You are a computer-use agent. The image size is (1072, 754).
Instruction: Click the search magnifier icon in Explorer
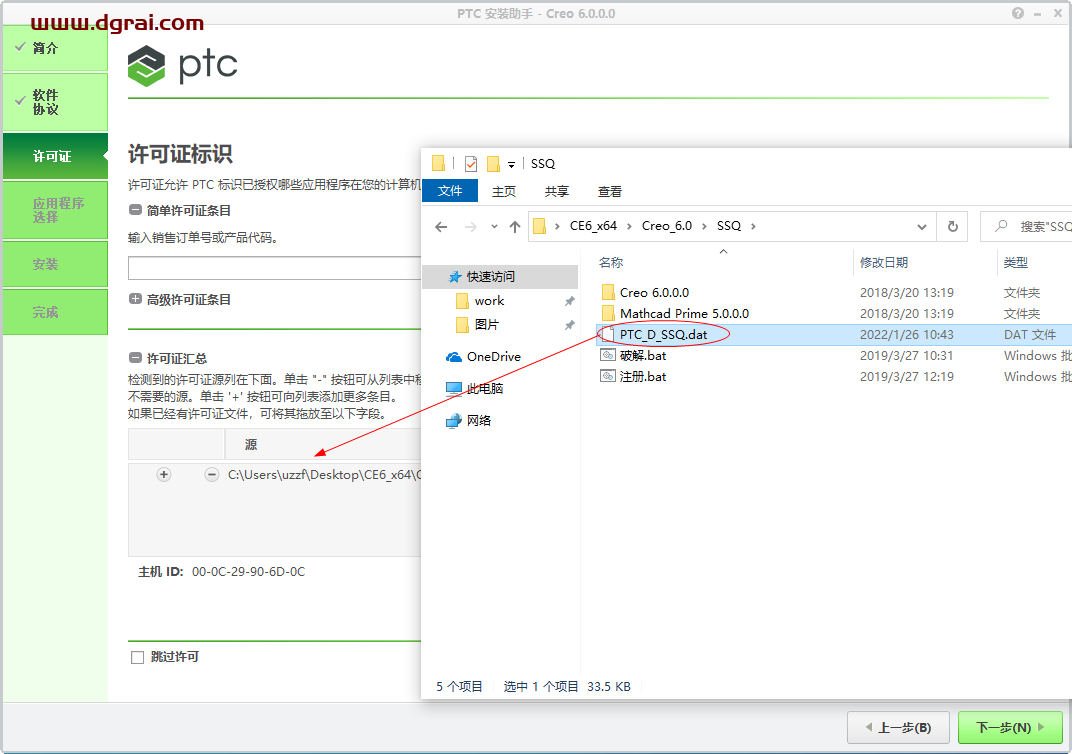pyautogui.click(x=1001, y=226)
